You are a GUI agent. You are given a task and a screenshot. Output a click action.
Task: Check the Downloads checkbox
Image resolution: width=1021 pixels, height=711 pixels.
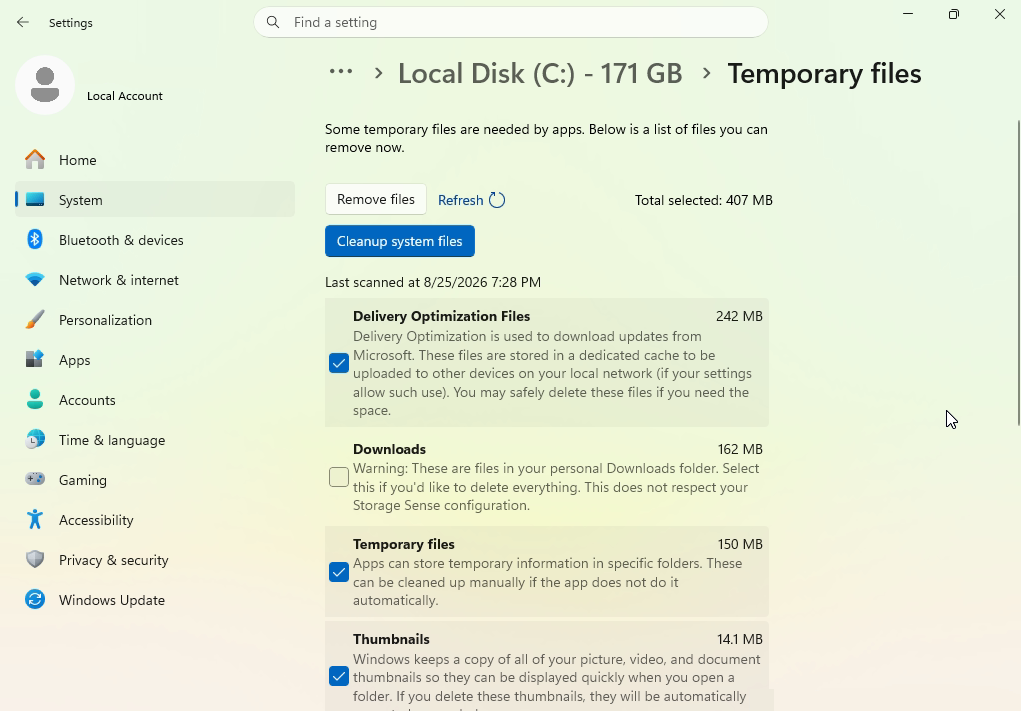tap(339, 477)
